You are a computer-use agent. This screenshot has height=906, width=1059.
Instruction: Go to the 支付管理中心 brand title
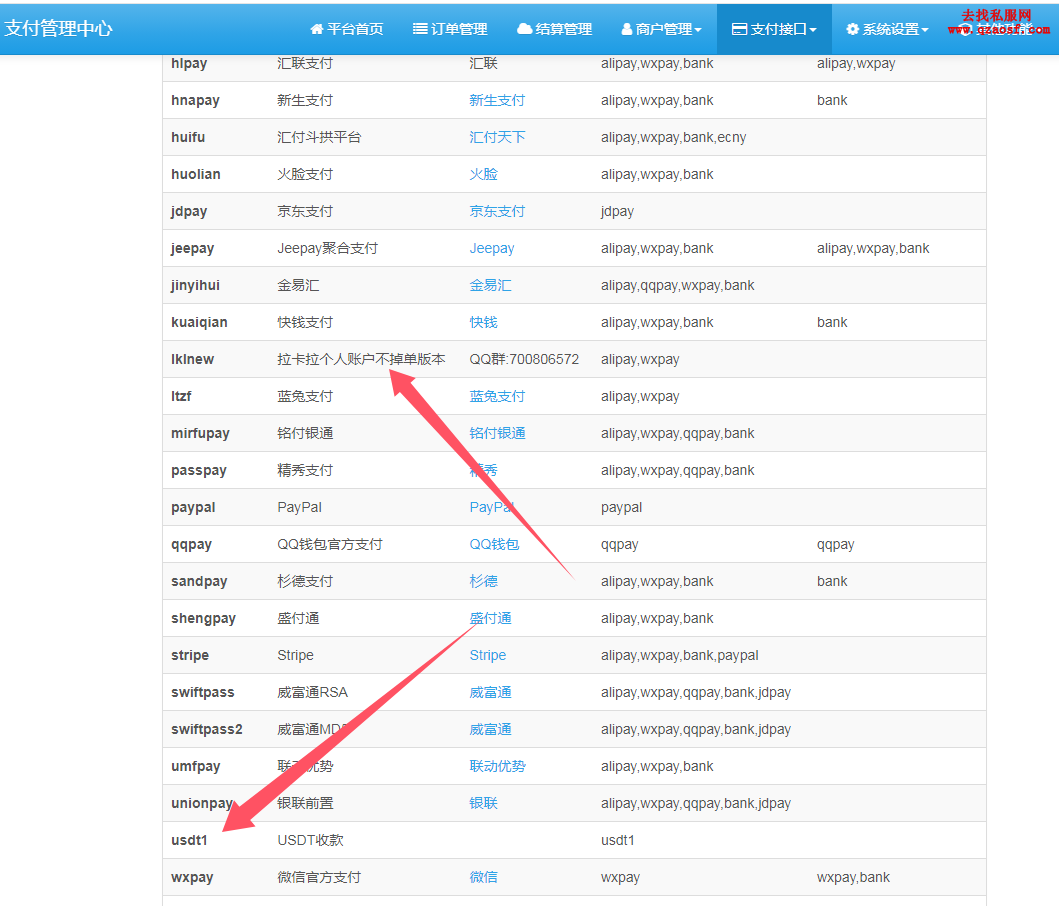pyautogui.click(x=59, y=28)
